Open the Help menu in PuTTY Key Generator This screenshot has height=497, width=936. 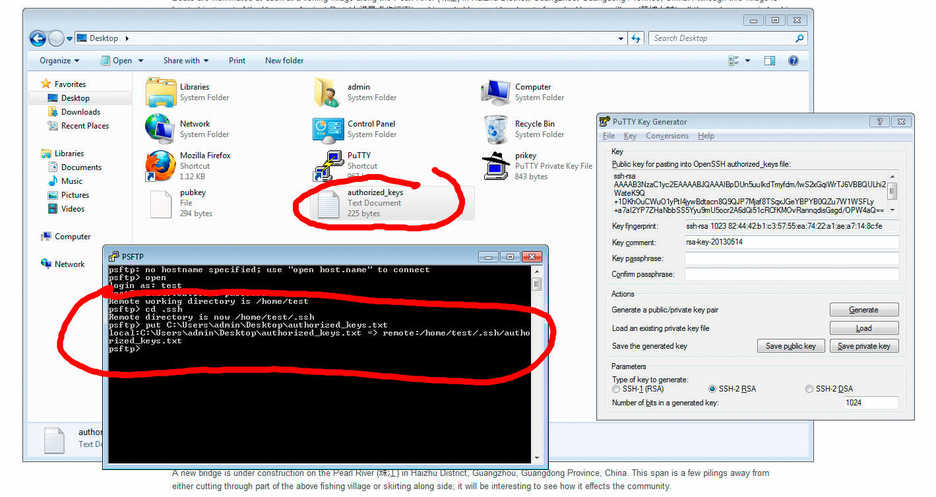706,136
